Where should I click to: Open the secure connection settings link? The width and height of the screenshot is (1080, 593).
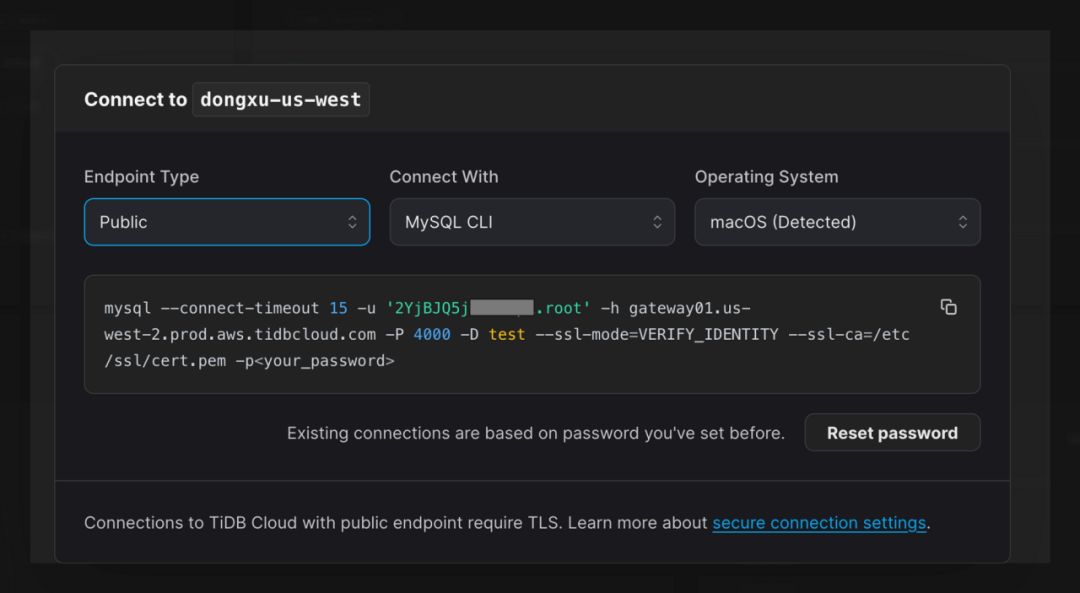coord(819,523)
